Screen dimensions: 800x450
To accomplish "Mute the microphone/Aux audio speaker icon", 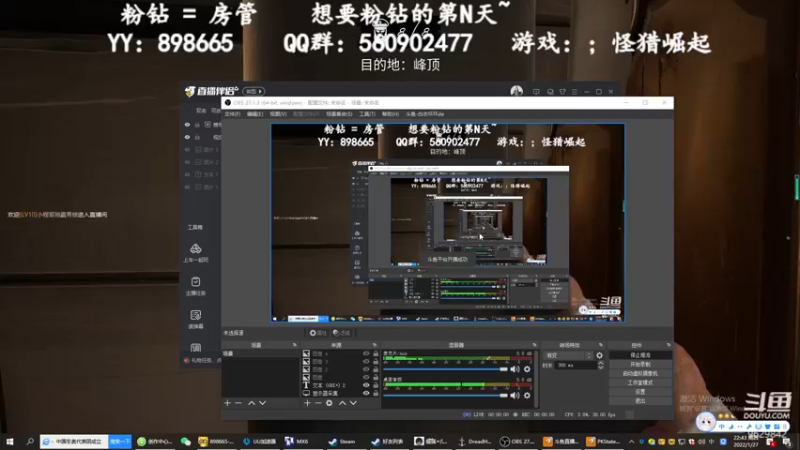I will [515, 369].
